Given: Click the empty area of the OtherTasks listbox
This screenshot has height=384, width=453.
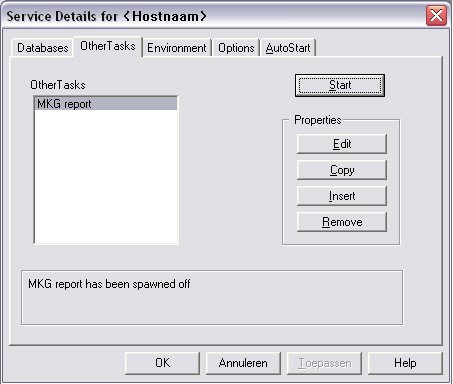Looking at the screenshot, I should (x=106, y=177).
